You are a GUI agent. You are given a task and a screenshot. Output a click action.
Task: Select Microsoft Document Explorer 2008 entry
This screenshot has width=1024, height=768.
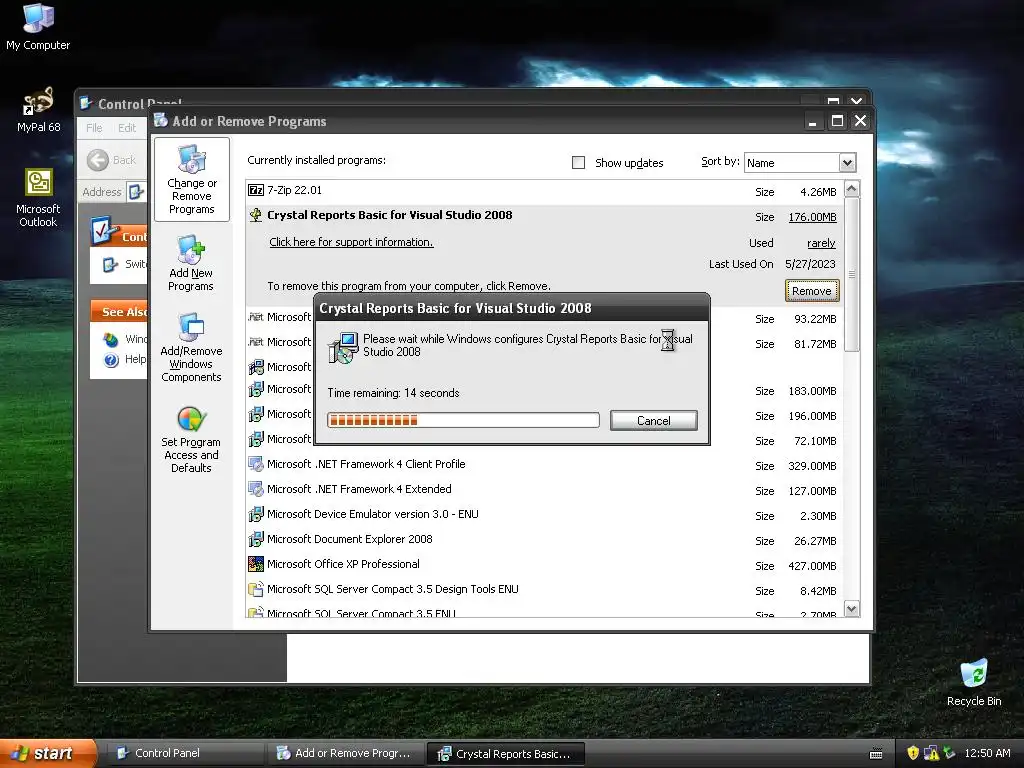click(545, 539)
